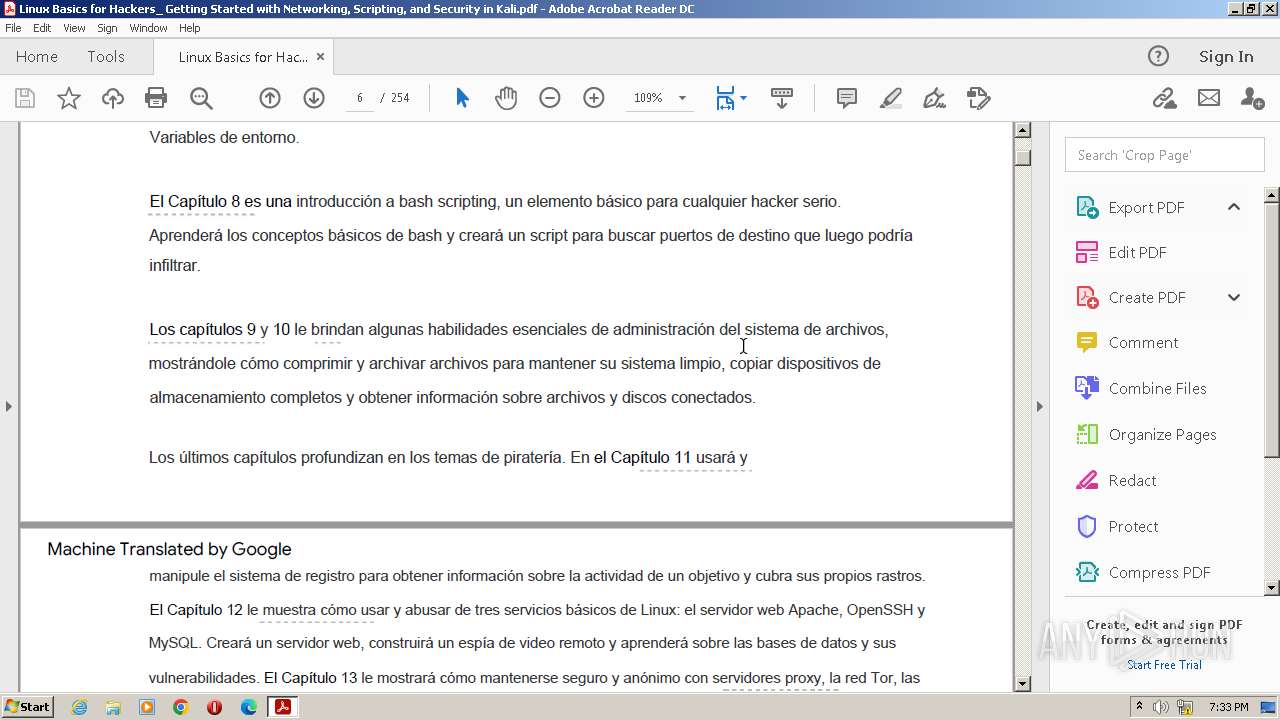Click the Search 'Crop Page' field
This screenshot has width=1280, height=720.
[x=1165, y=155]
